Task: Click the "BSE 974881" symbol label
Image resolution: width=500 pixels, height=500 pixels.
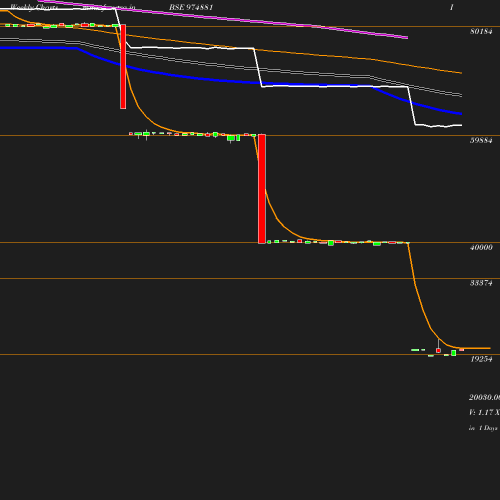Action: pos(191,7)
